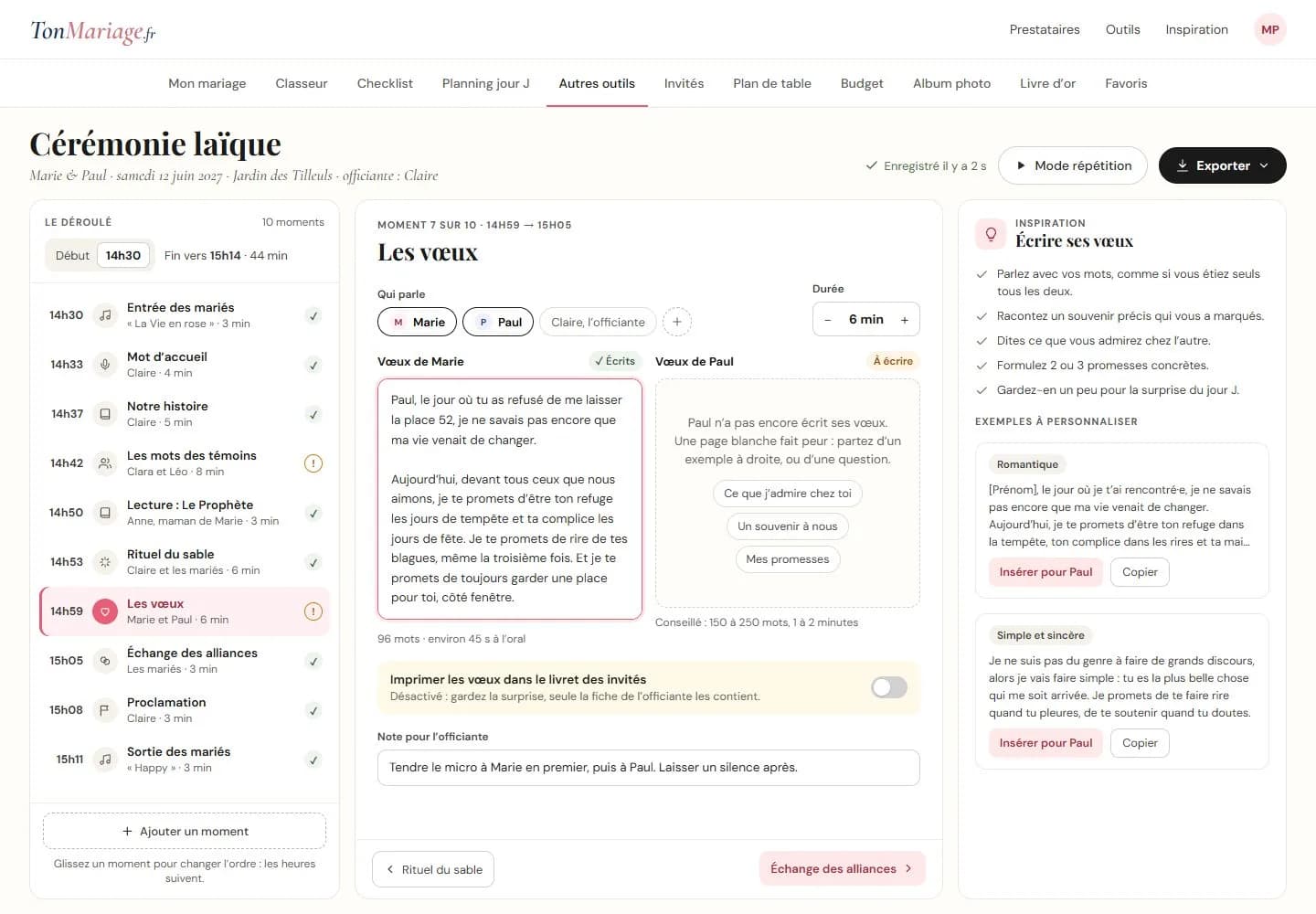Click the music icon for Sortie des mariés
This screenshot has width=1316, height=914.
pyautogui.click(x=105, y=760)
